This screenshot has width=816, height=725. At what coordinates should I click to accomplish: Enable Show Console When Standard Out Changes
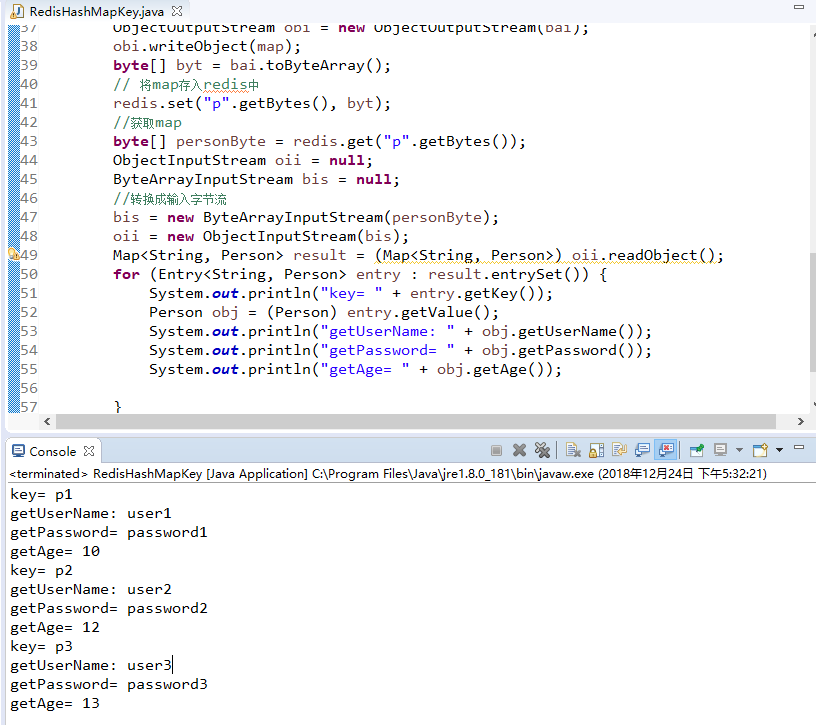coord(643,450)
